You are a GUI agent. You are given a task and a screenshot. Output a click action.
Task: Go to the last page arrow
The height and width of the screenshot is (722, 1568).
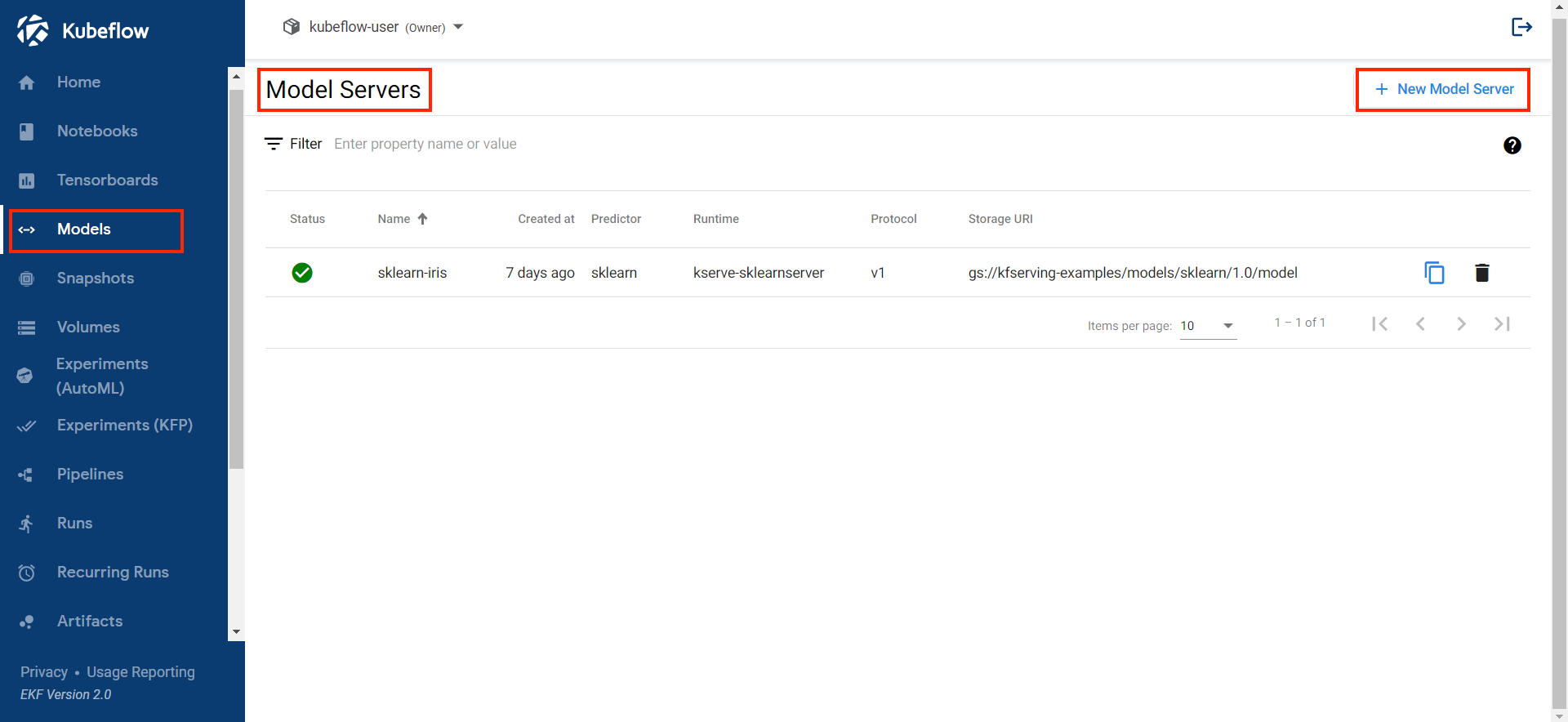pyautogui.click(x=1503, y=324)
